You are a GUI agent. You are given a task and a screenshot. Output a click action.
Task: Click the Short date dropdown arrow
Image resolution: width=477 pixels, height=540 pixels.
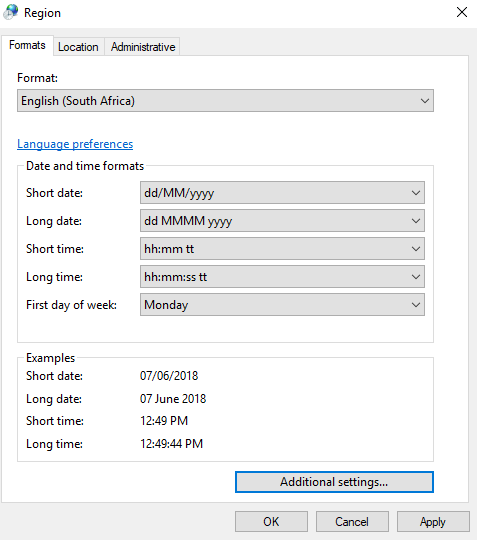(416, 193)
